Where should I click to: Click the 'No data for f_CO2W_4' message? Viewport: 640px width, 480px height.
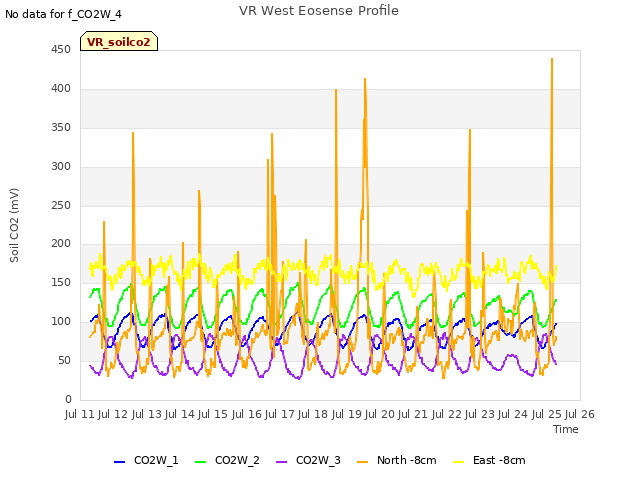click(x=63, y=14)
